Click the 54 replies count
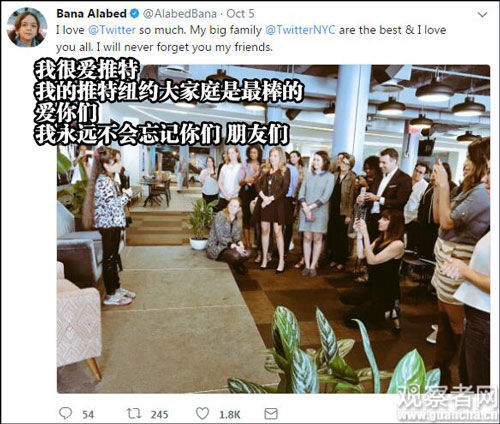Screen dimensions: 500x424 [x=88, y=415]
